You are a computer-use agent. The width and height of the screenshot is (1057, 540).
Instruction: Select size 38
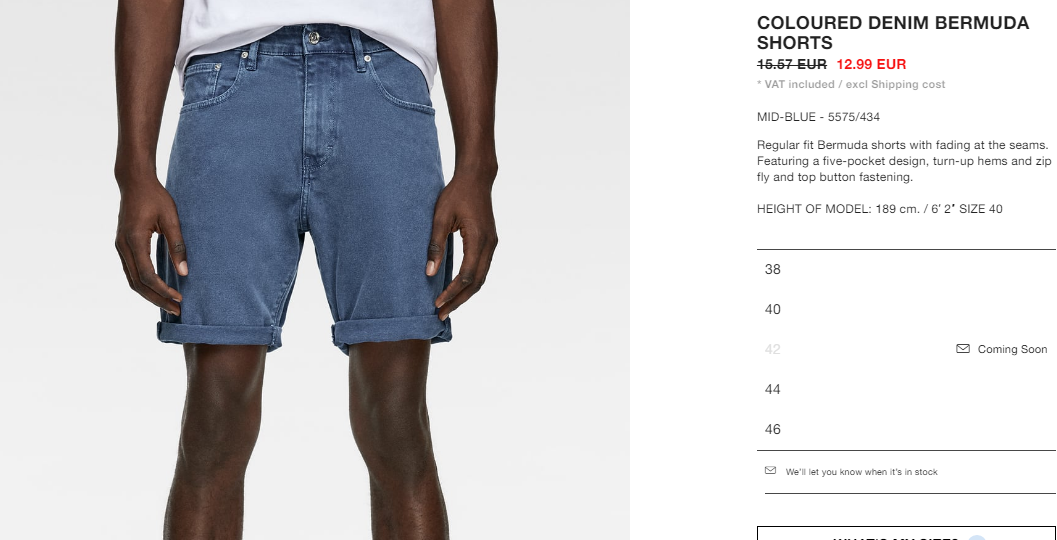(x=906, y=270)
